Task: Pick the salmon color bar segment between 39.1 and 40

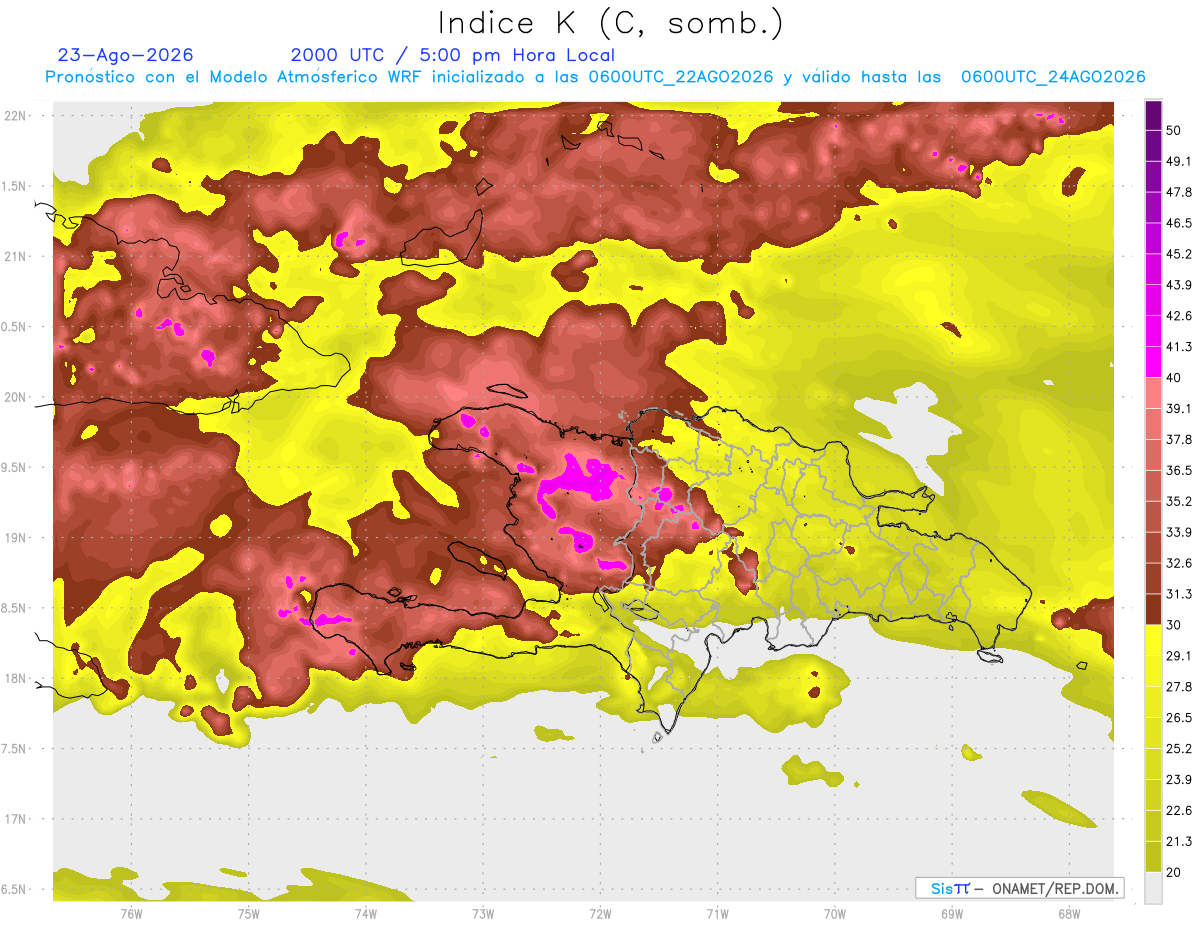Action: (x=1153, y=393)
